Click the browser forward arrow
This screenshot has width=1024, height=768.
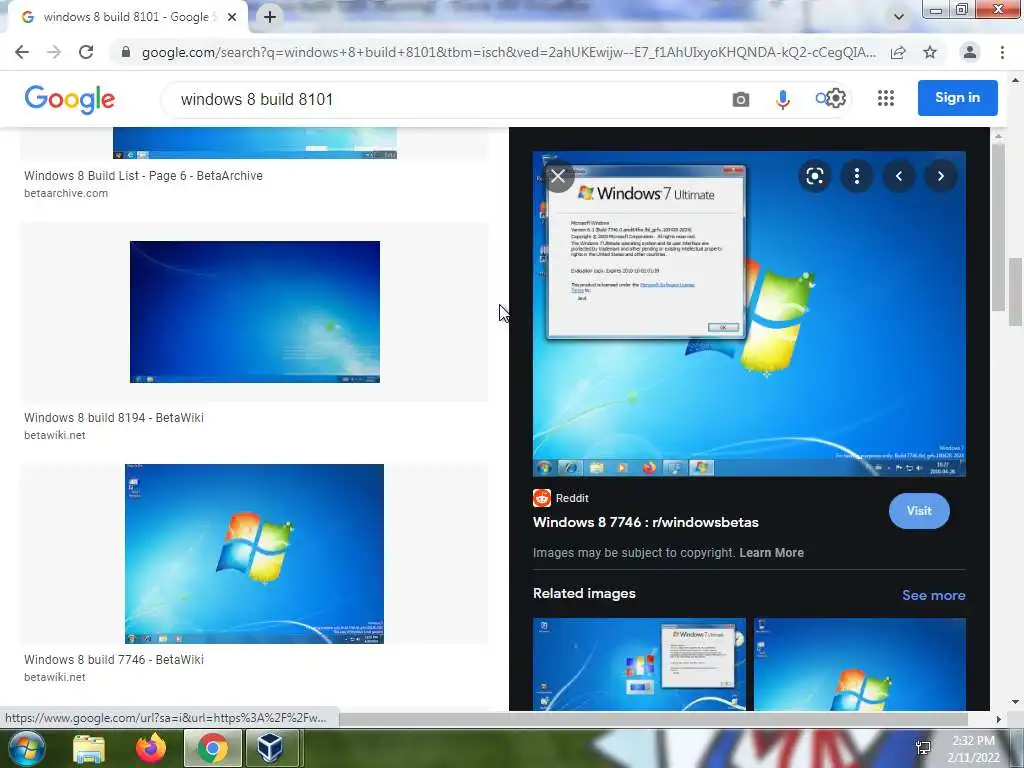(x=54, y=52)
